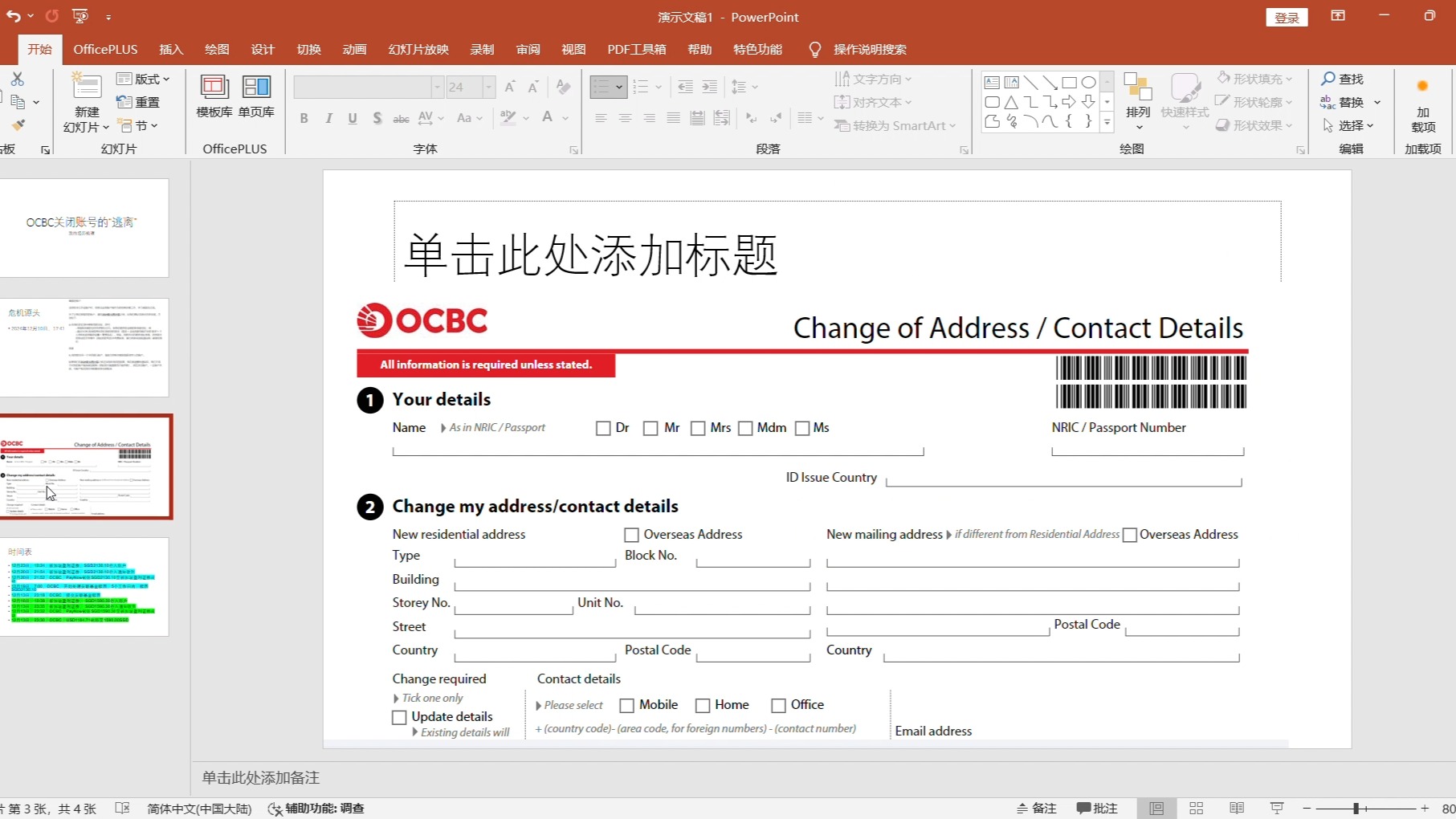This screenshot has width=1456, height=819.
Task: Open the single page library (单页库) icon
Action: (x=256, y=87)
